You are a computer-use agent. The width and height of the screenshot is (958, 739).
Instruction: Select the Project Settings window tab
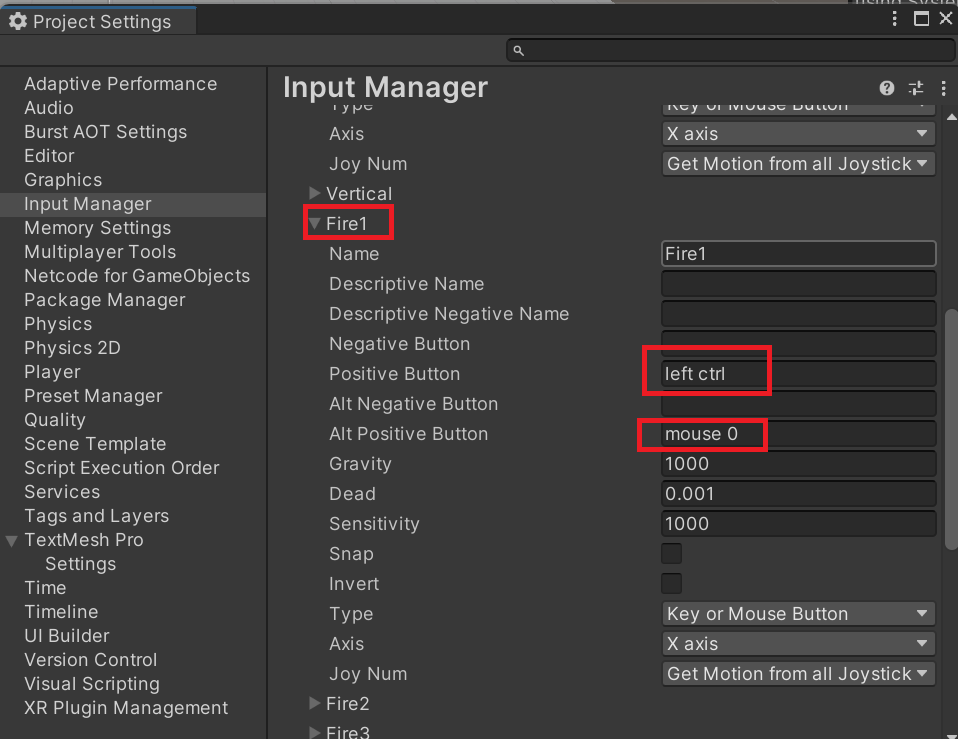click(100, 21)
